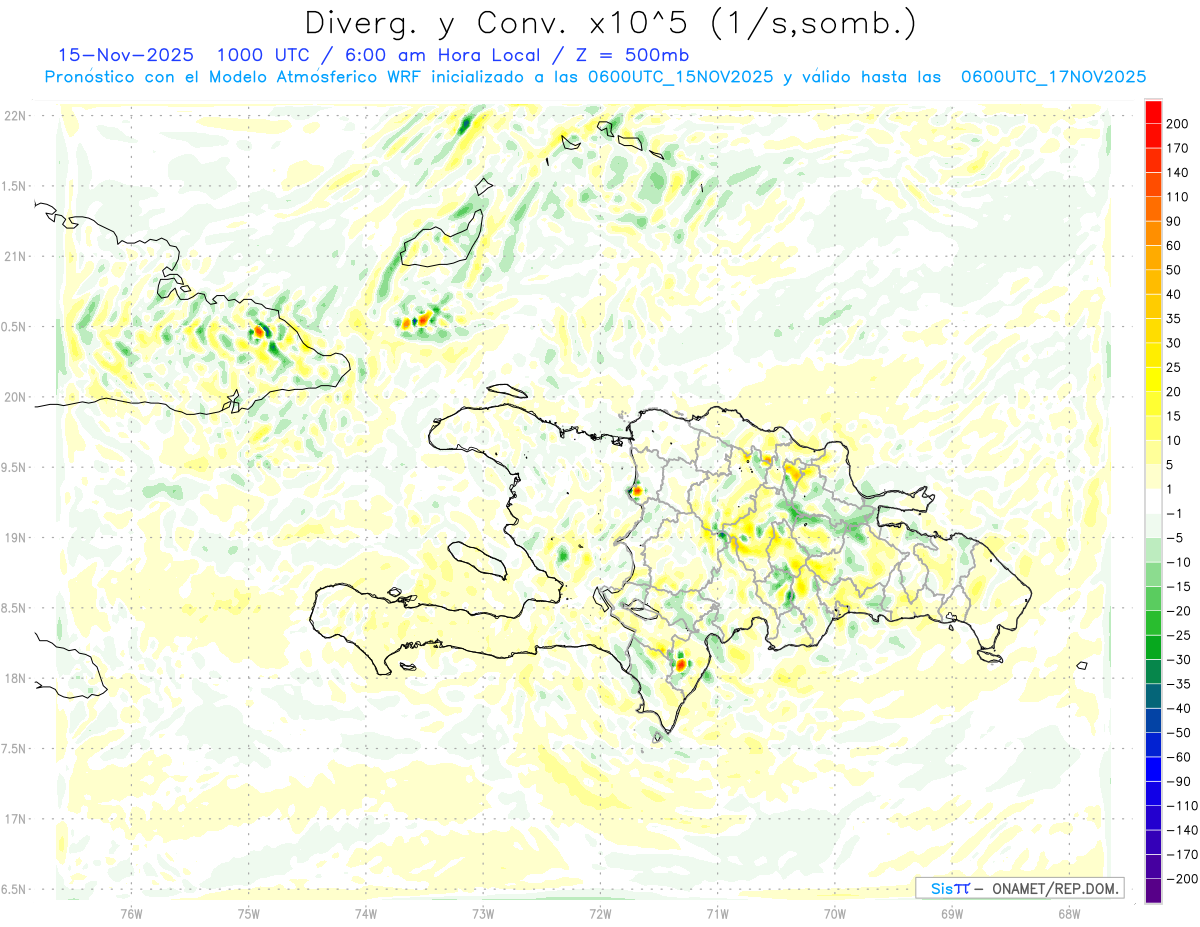
Task: Click the colorbar label '-170'
Action: 1182,854
